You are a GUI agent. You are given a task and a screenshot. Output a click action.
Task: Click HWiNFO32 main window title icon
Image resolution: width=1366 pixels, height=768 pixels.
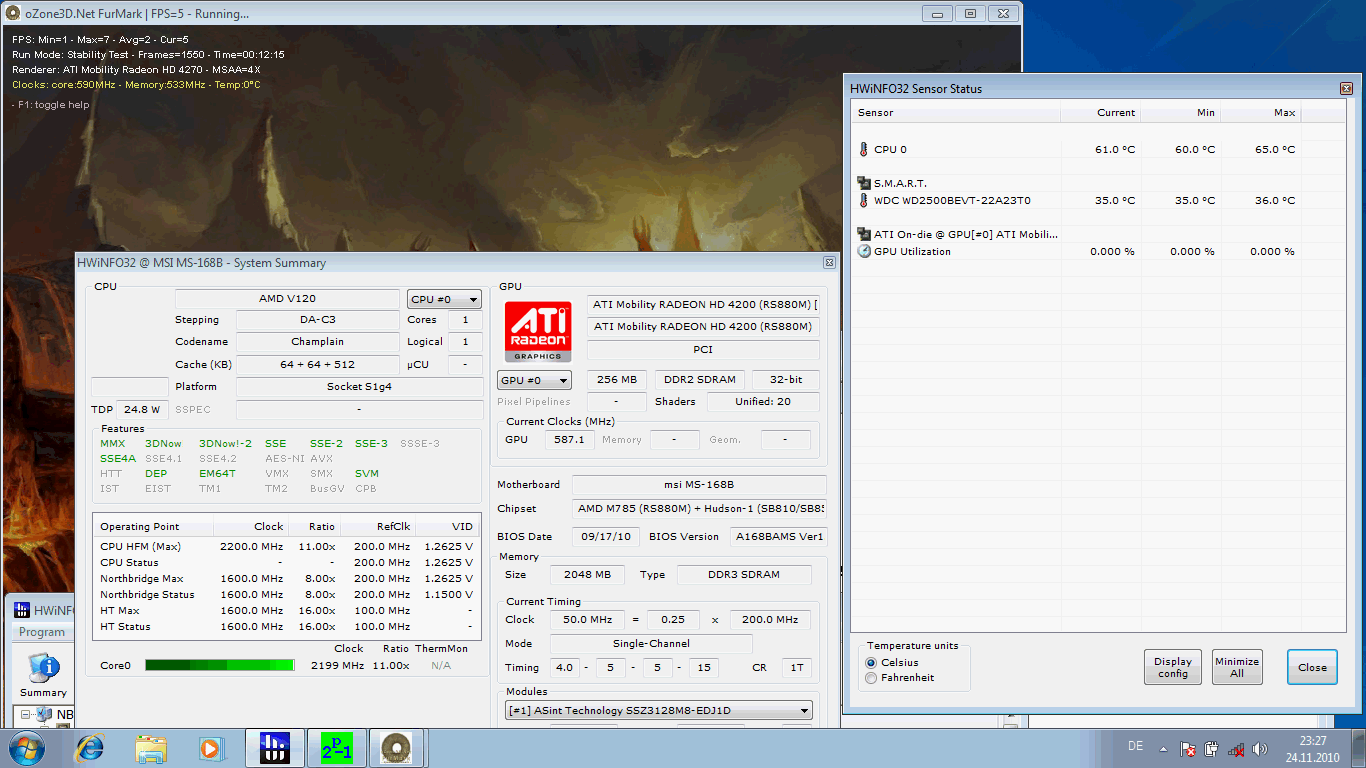point(22,610)
